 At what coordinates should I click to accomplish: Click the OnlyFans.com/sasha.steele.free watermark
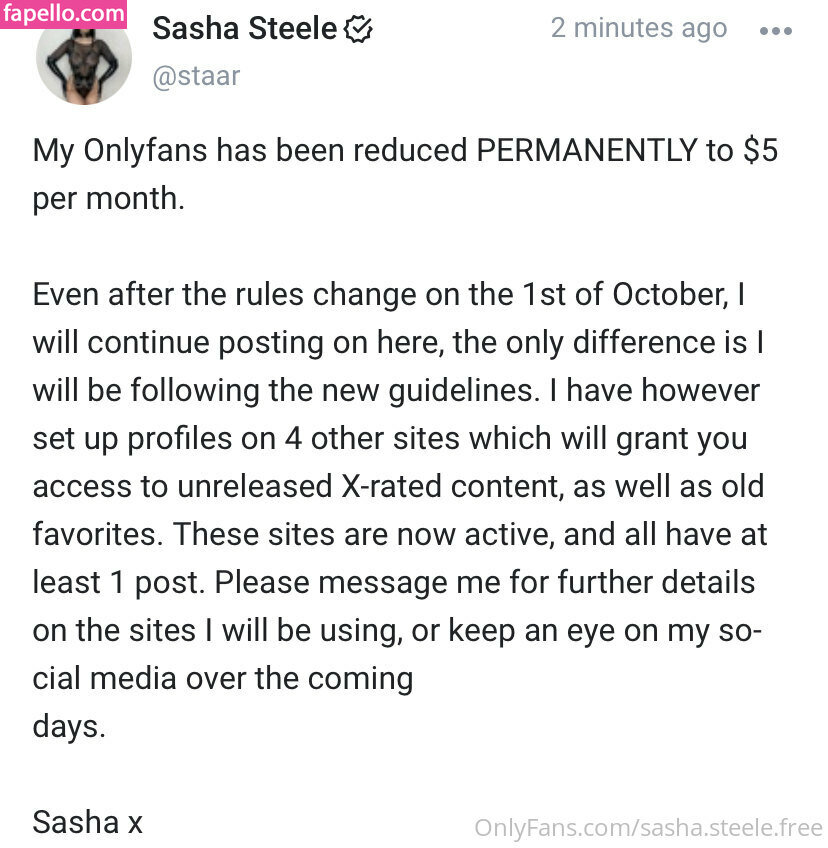648,828
